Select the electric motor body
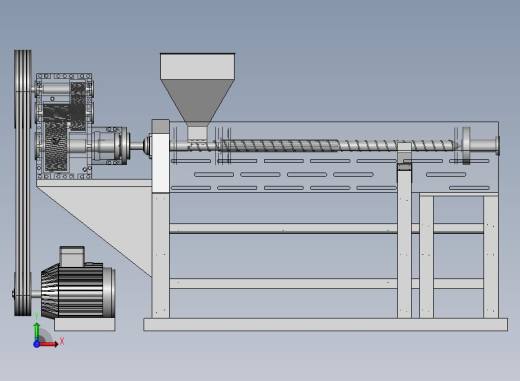520x381 pixels. pos(78,290)
